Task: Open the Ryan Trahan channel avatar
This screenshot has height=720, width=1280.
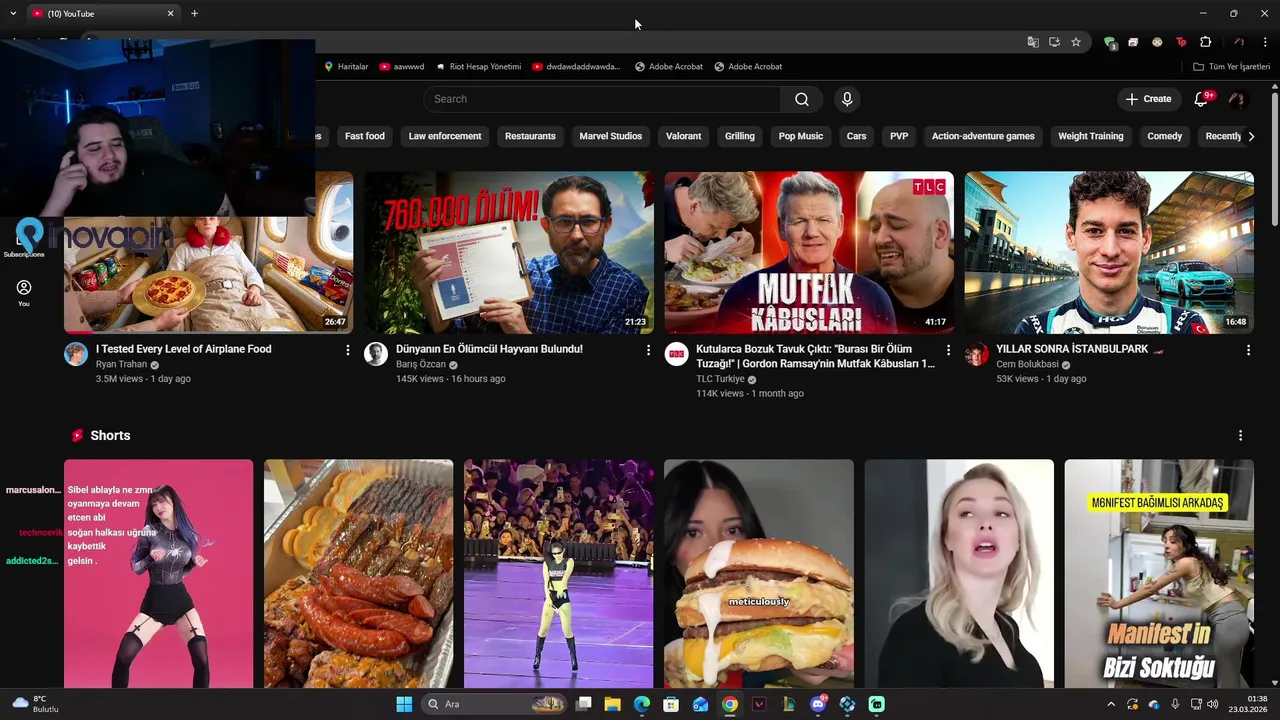Action: point(76,354)
